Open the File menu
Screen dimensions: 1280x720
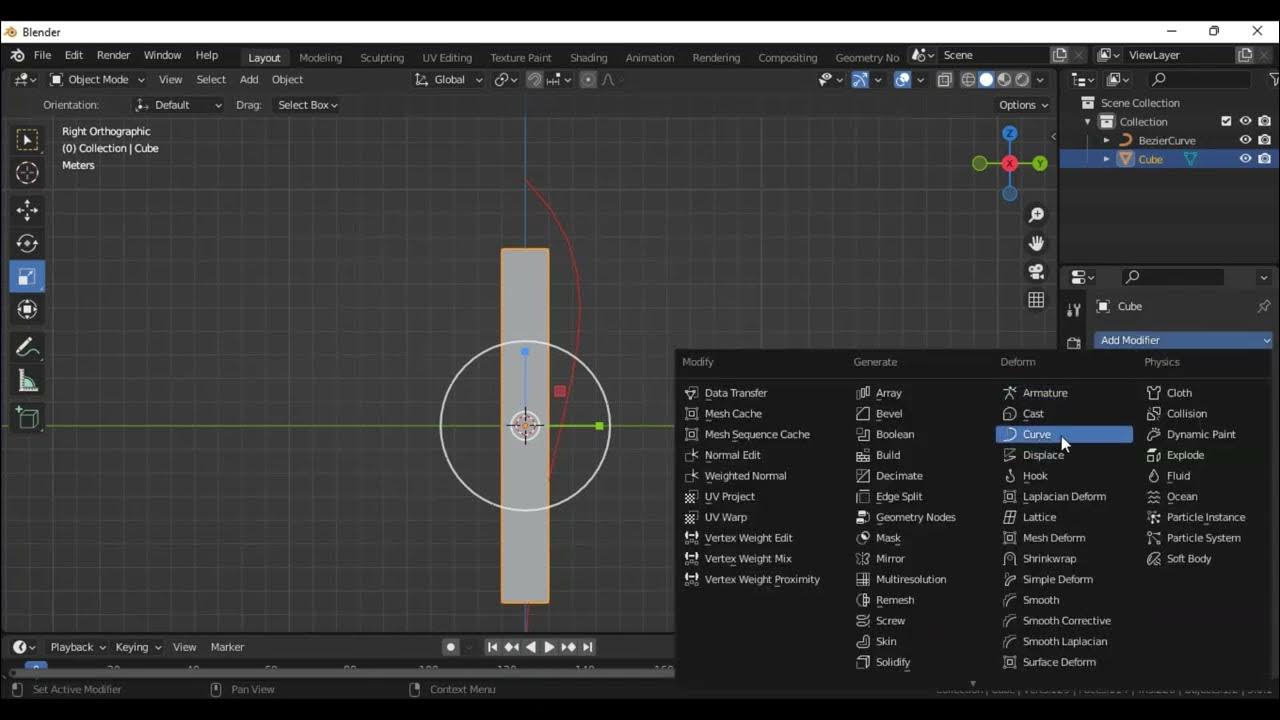(x=42, y=56)
